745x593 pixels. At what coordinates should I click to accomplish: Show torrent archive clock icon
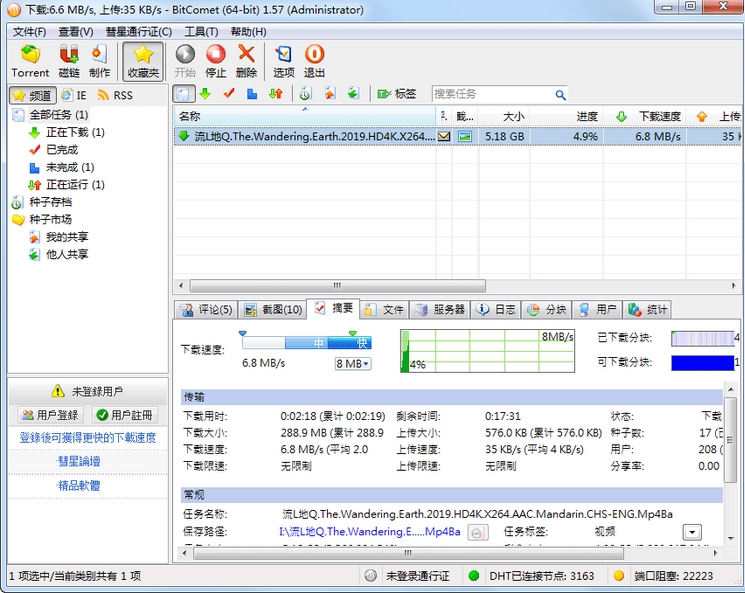click(x=305, y=94)
